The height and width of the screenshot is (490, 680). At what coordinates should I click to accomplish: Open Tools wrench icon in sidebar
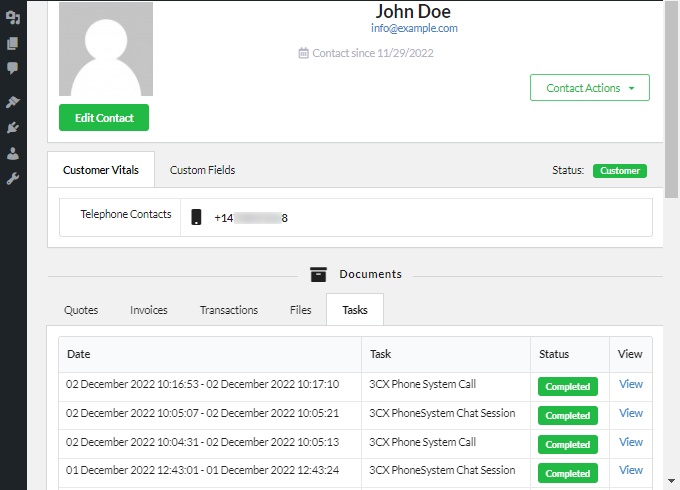[13, 179]
